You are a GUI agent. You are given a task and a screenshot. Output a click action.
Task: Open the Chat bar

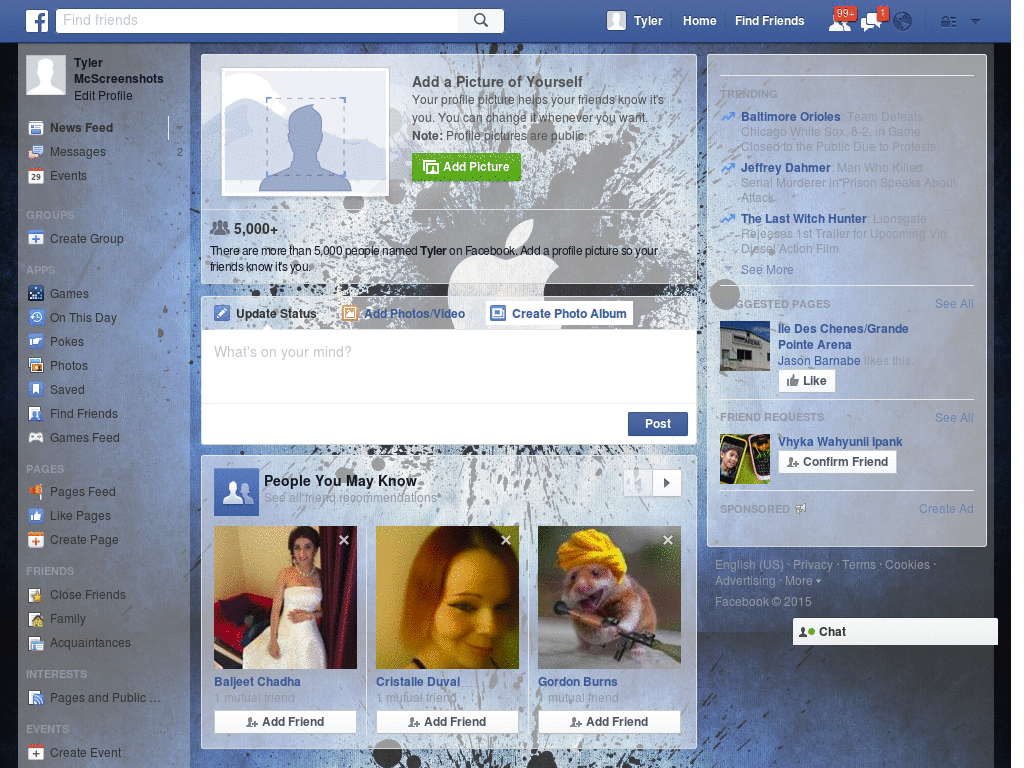(x=895, y=632)
